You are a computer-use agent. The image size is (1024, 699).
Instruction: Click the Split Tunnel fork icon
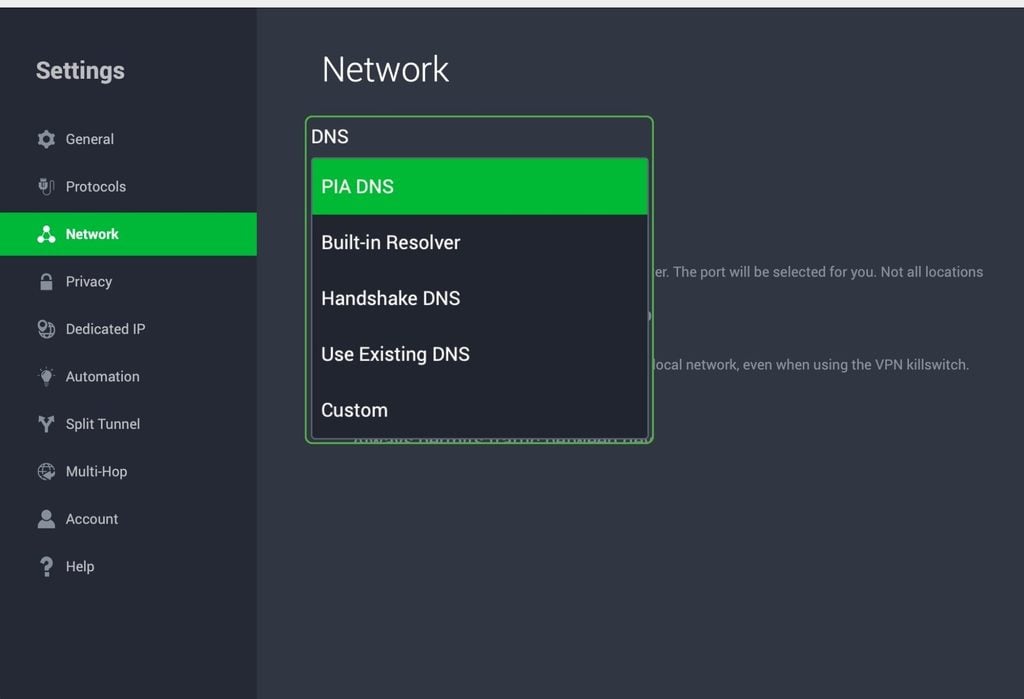click(x=46, y=425)
